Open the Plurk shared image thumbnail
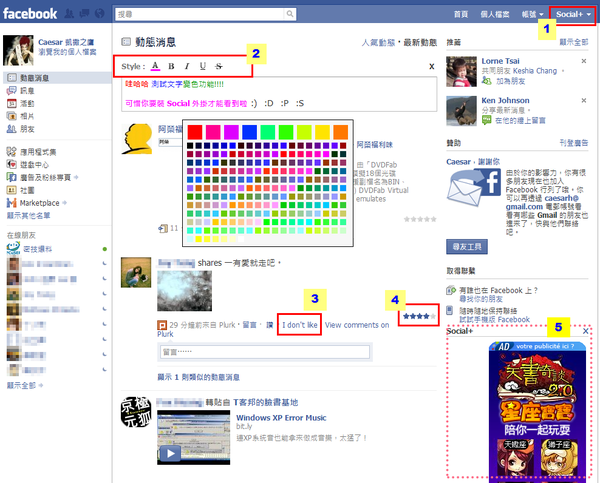This screenshot has width=600, height=483. point(184,291)
